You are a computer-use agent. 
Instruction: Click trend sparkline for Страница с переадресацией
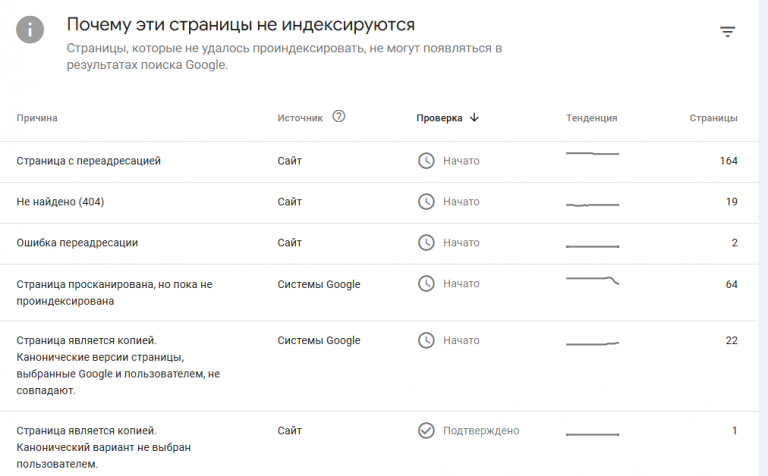click(x=592, y=154)
